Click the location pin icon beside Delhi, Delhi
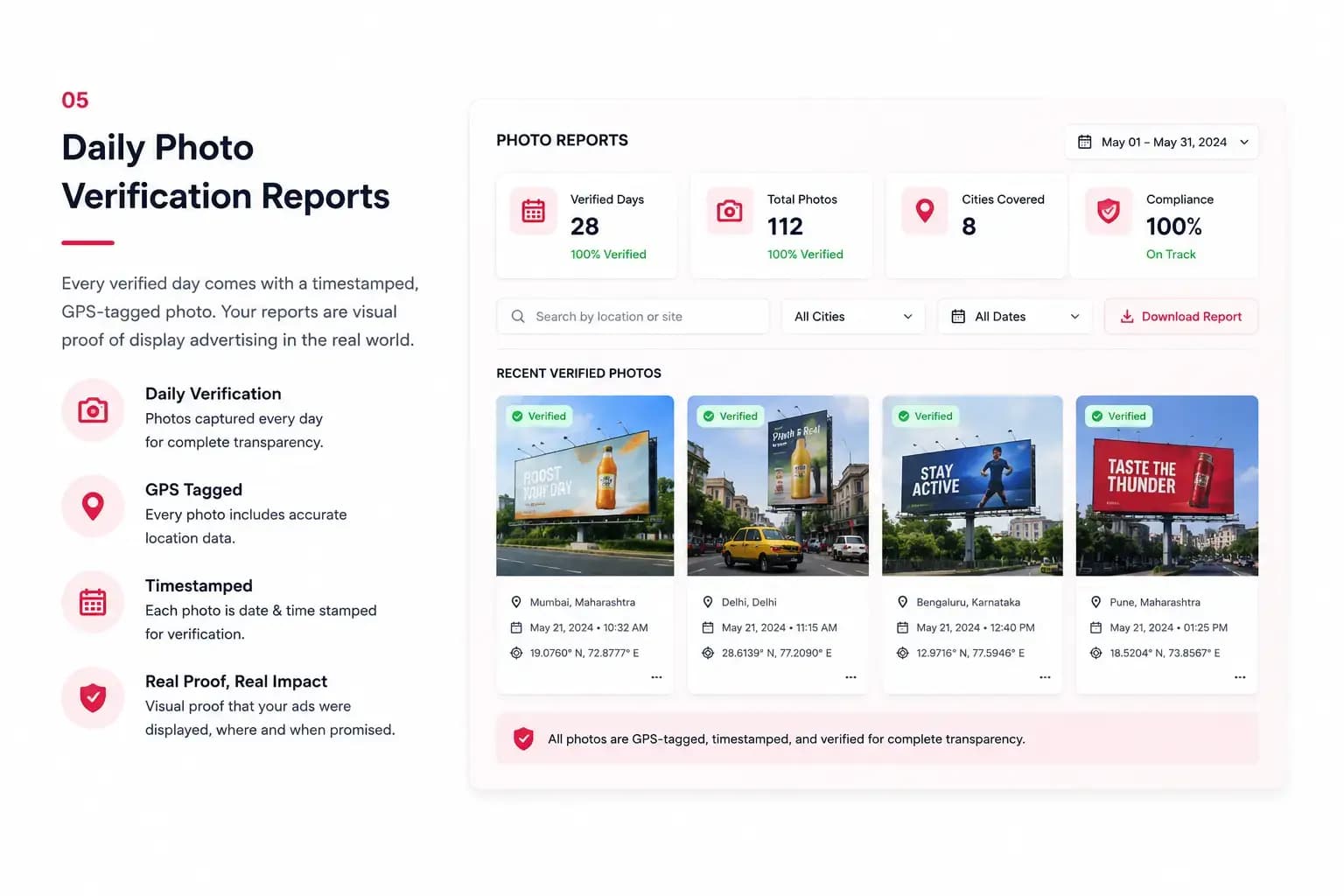 click(708, 602)
